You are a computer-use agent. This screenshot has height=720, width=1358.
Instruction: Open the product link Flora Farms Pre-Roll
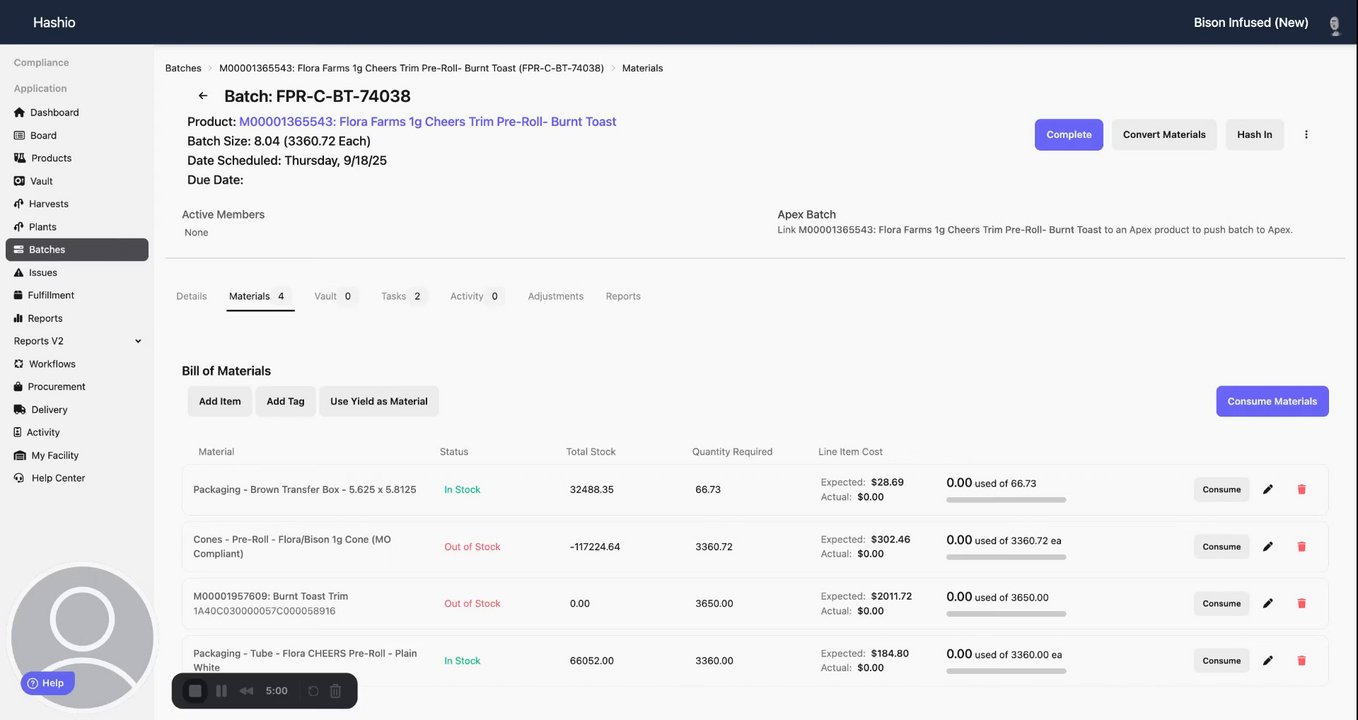click(x=427, y=121)
